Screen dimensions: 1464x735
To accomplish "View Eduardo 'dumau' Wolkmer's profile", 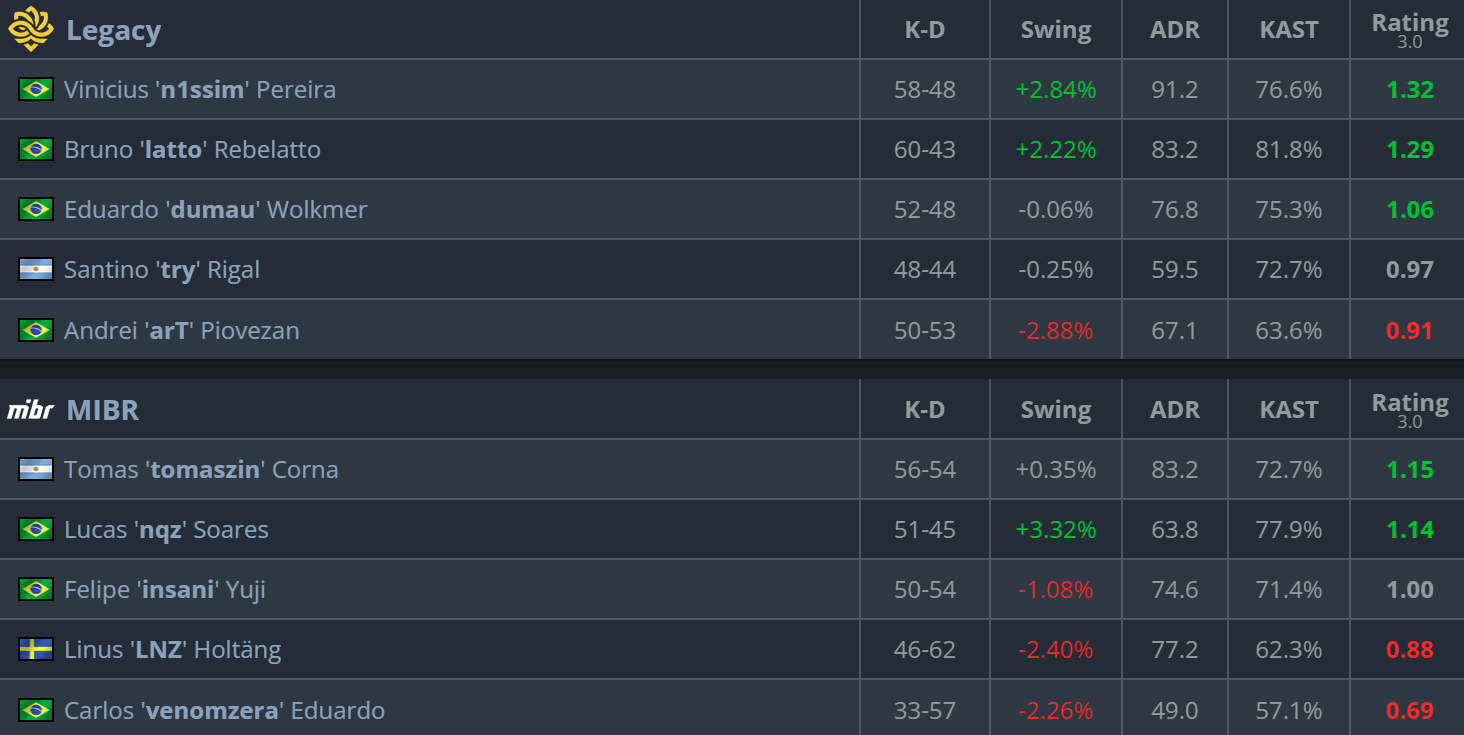I will pos(215,209).
